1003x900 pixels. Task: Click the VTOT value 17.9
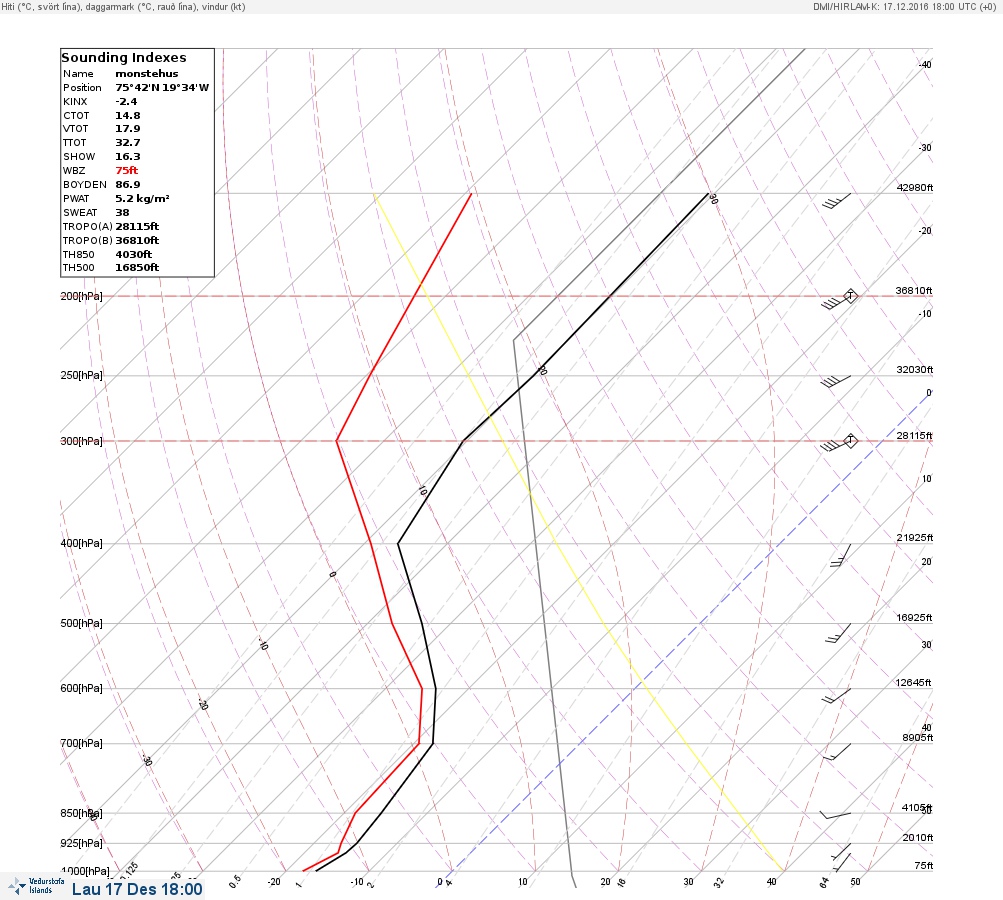(127, 129)
